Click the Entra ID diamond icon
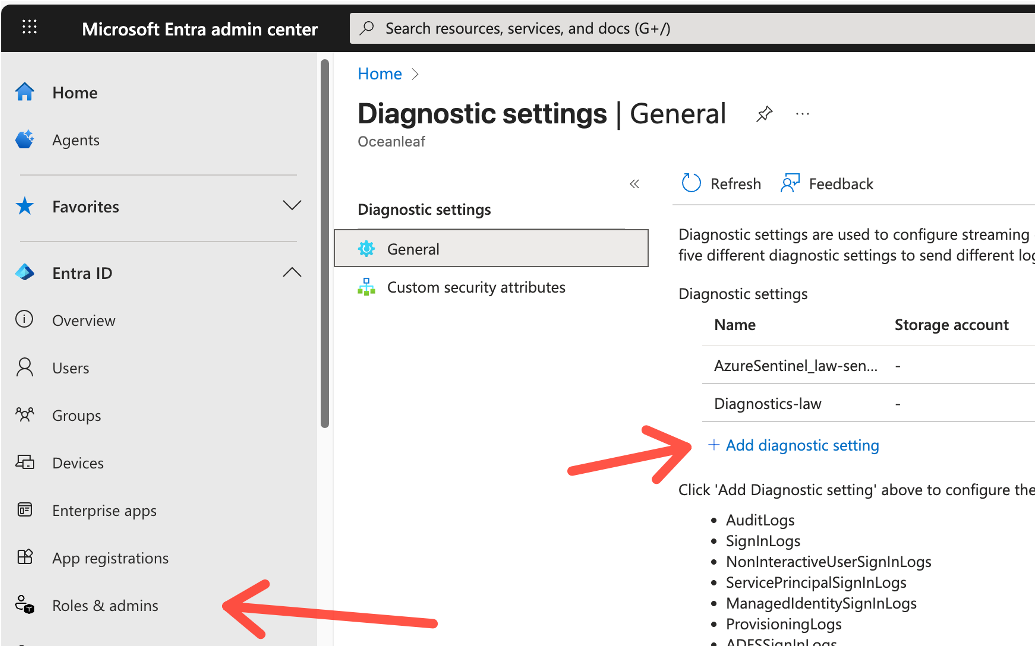 (22, 272)
